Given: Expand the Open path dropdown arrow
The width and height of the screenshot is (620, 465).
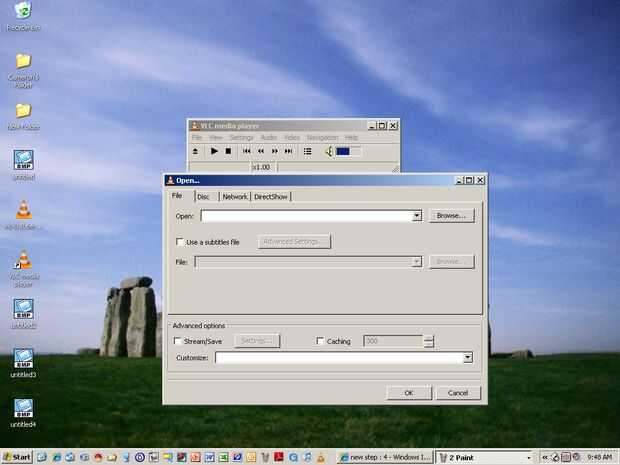Looking at the screenshot, I should [417, 216].
